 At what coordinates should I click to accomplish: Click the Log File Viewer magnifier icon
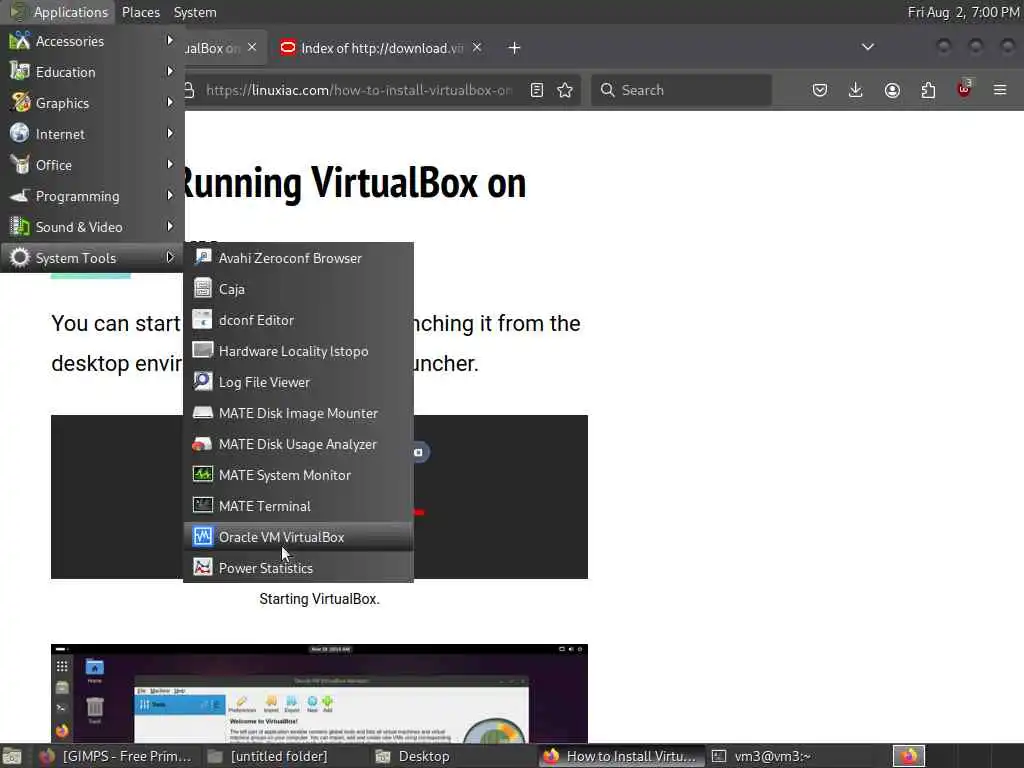click(202, 381)
